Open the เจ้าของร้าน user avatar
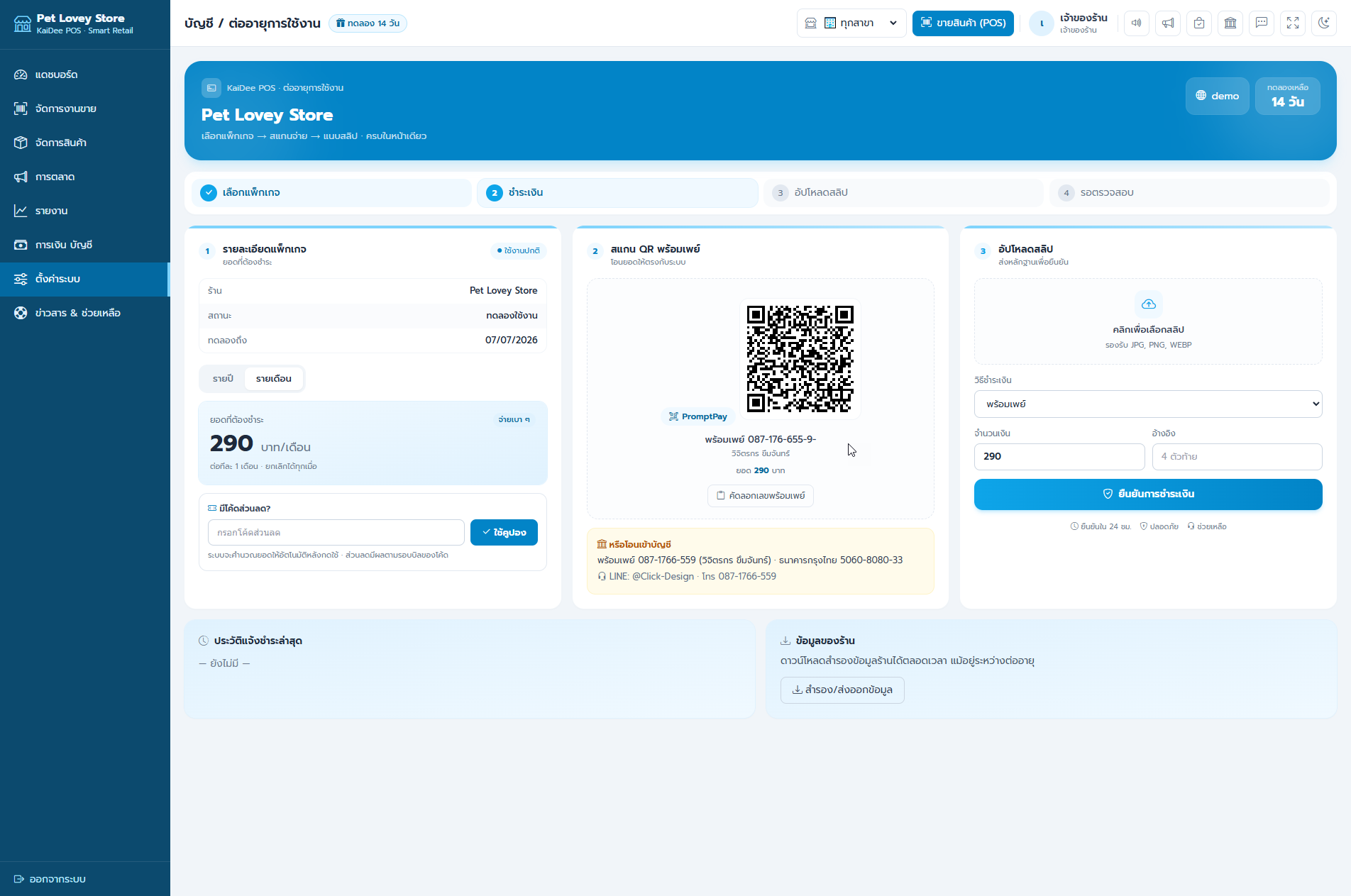Screen dimensions: 1351x896 (1042, 23)
